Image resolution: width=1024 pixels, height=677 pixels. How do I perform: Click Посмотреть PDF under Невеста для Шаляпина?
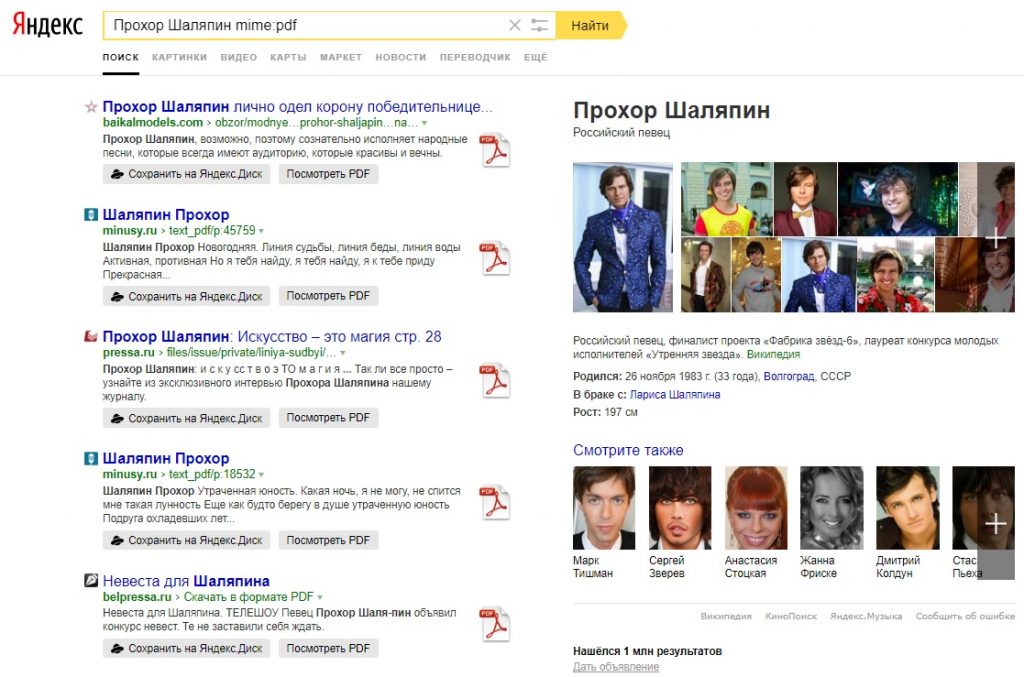click(328, 649)
